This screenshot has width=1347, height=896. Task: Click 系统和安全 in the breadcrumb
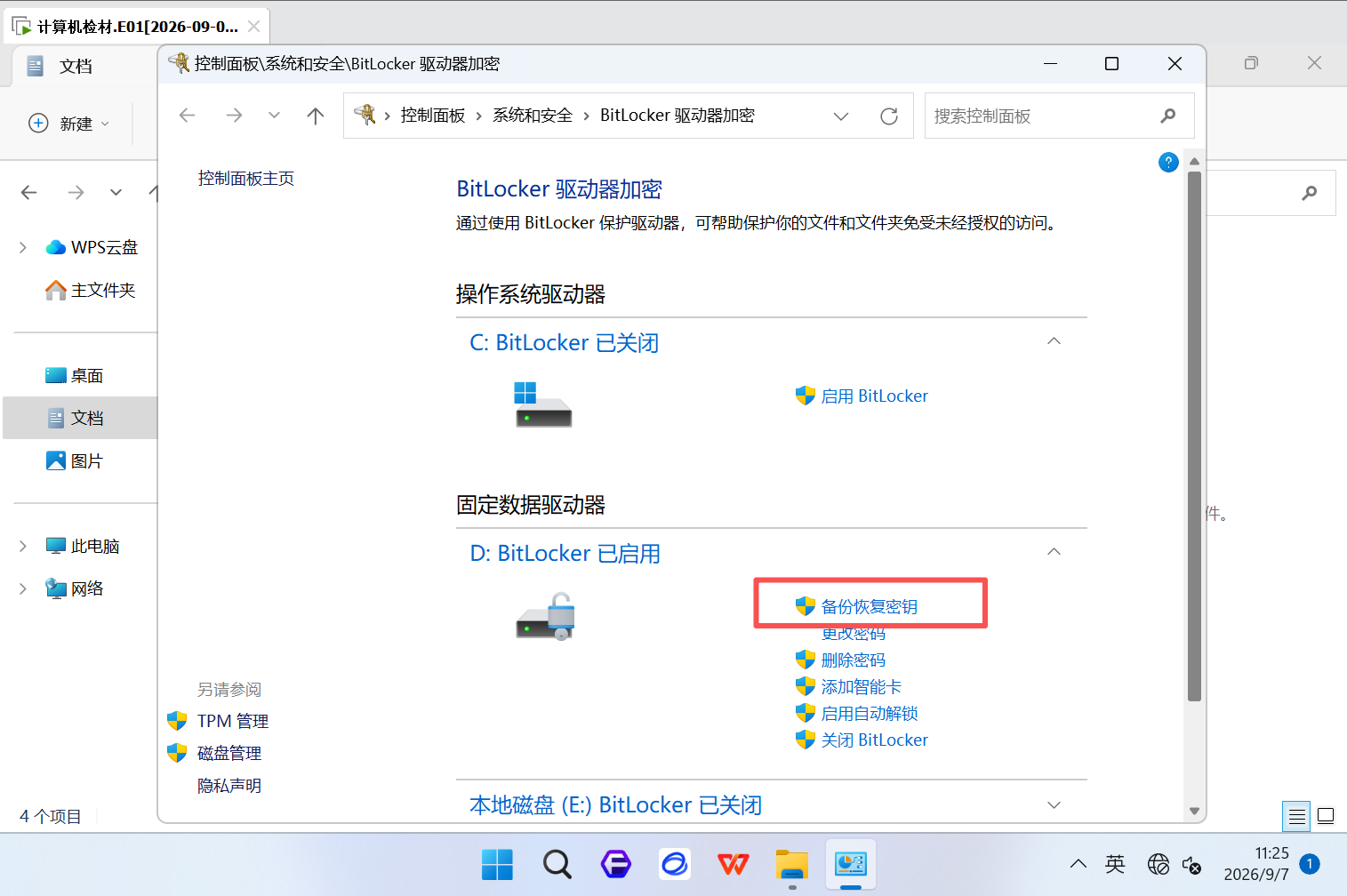click(533, 116)
